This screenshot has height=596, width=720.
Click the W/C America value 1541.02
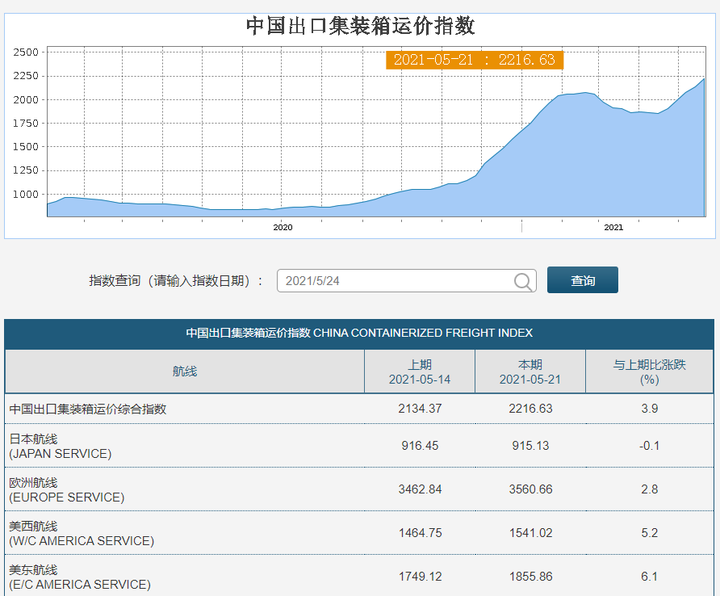530,533
